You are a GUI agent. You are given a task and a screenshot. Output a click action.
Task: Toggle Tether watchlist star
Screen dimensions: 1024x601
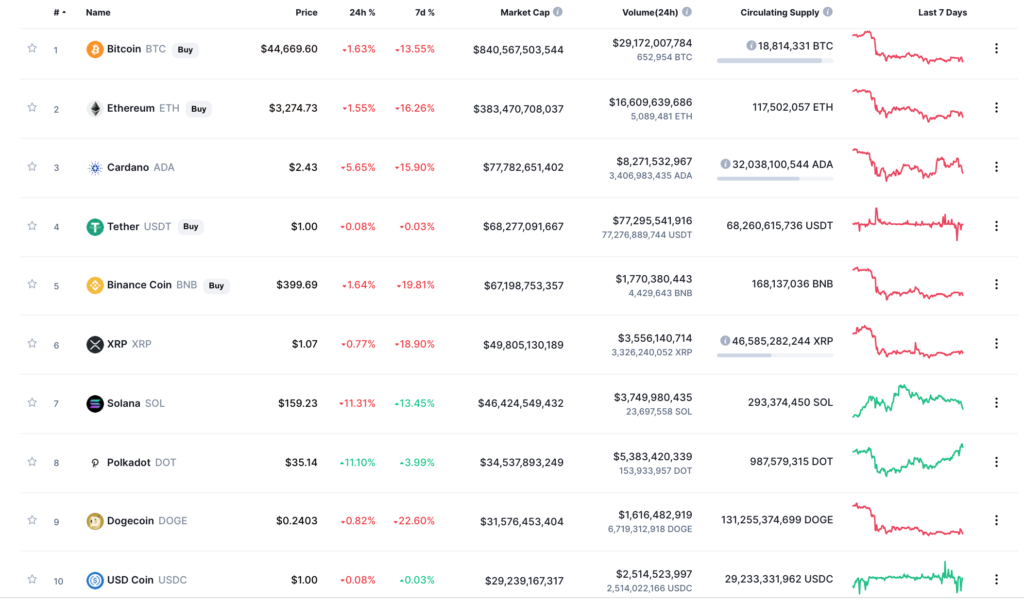tap(31, 226)
